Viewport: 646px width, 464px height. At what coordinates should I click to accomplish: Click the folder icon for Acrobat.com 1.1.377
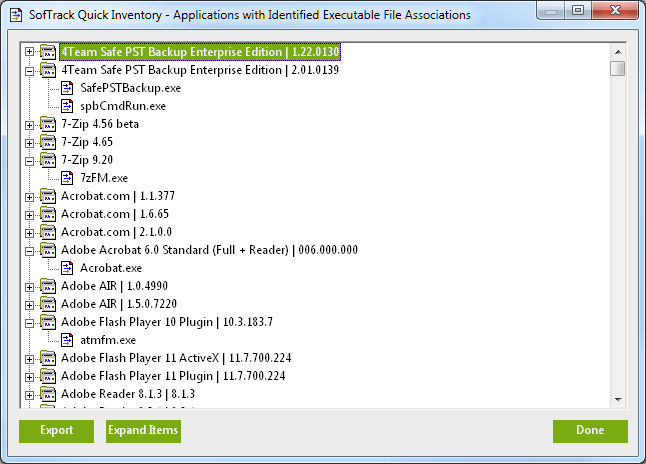click(x=48, y=196)
